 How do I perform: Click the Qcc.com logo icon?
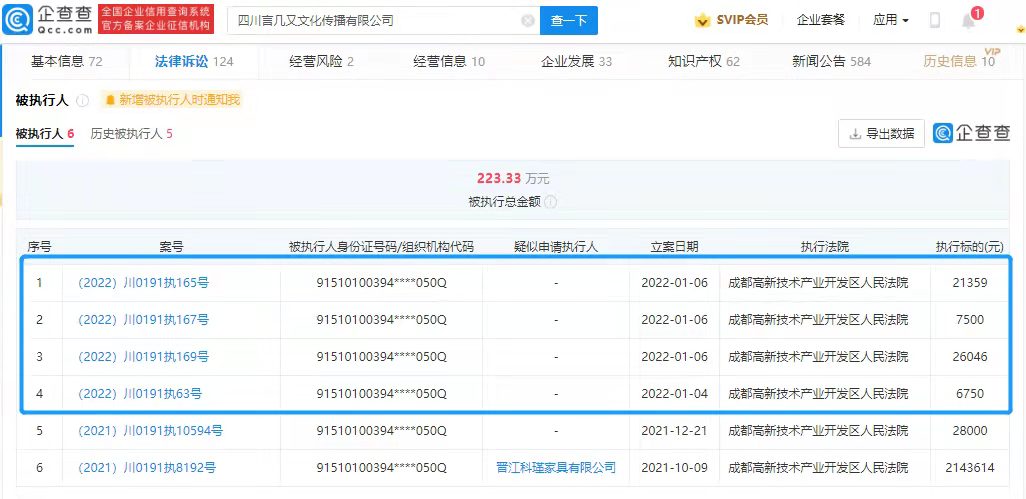pos(18,20)
